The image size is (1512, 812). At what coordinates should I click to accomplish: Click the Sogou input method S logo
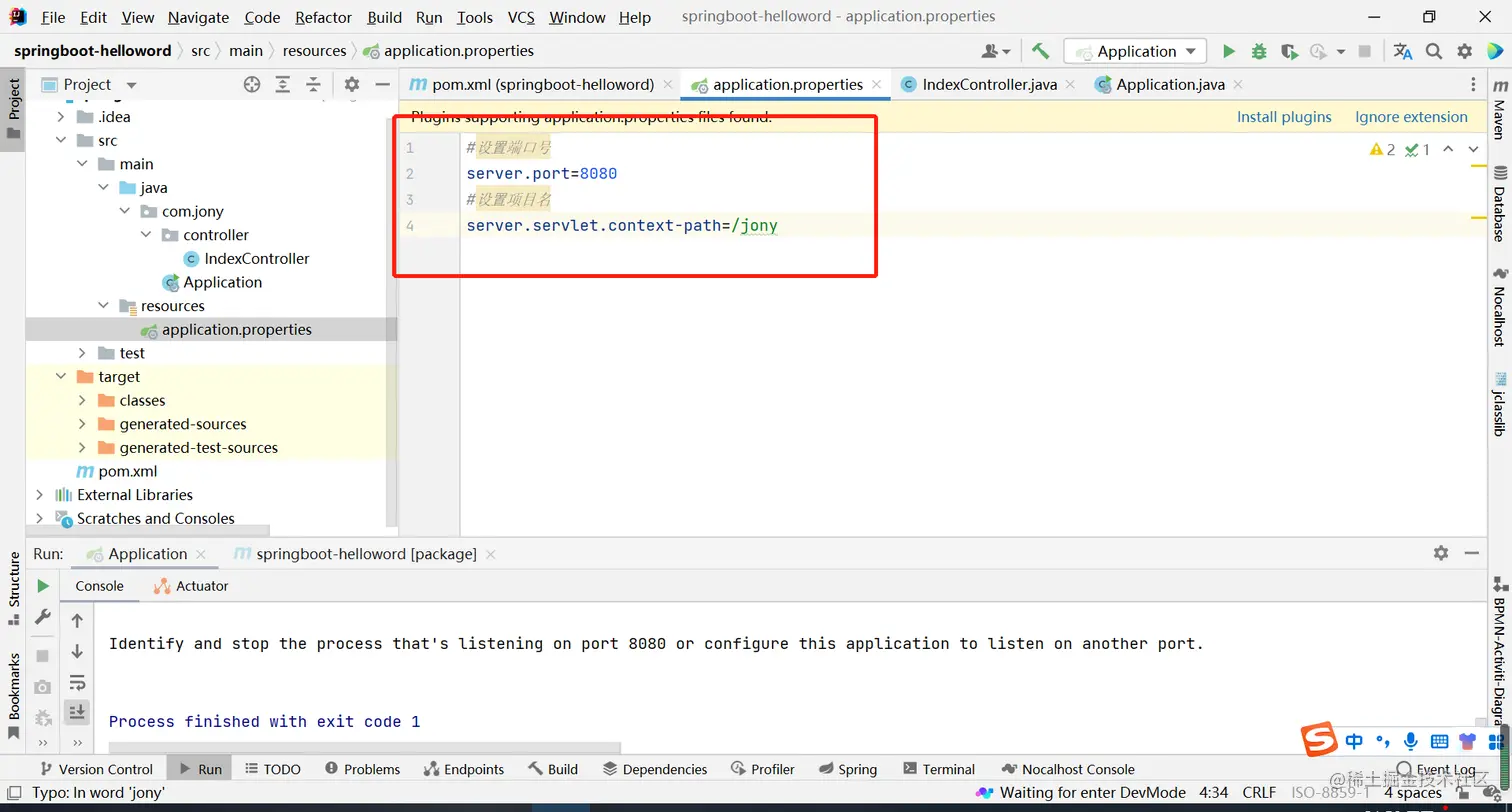[1319, 740]
